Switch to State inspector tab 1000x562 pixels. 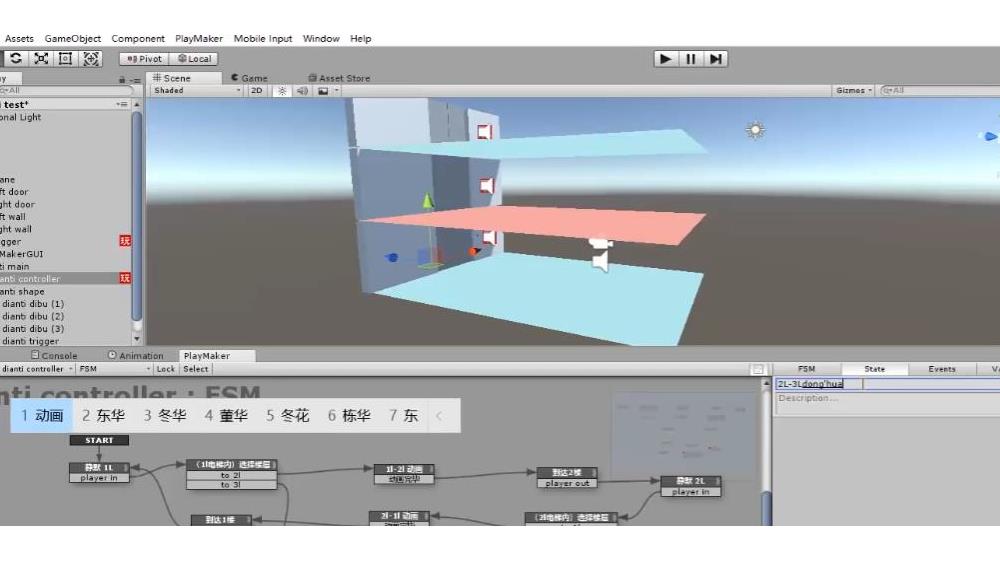[x=874, y=369]
